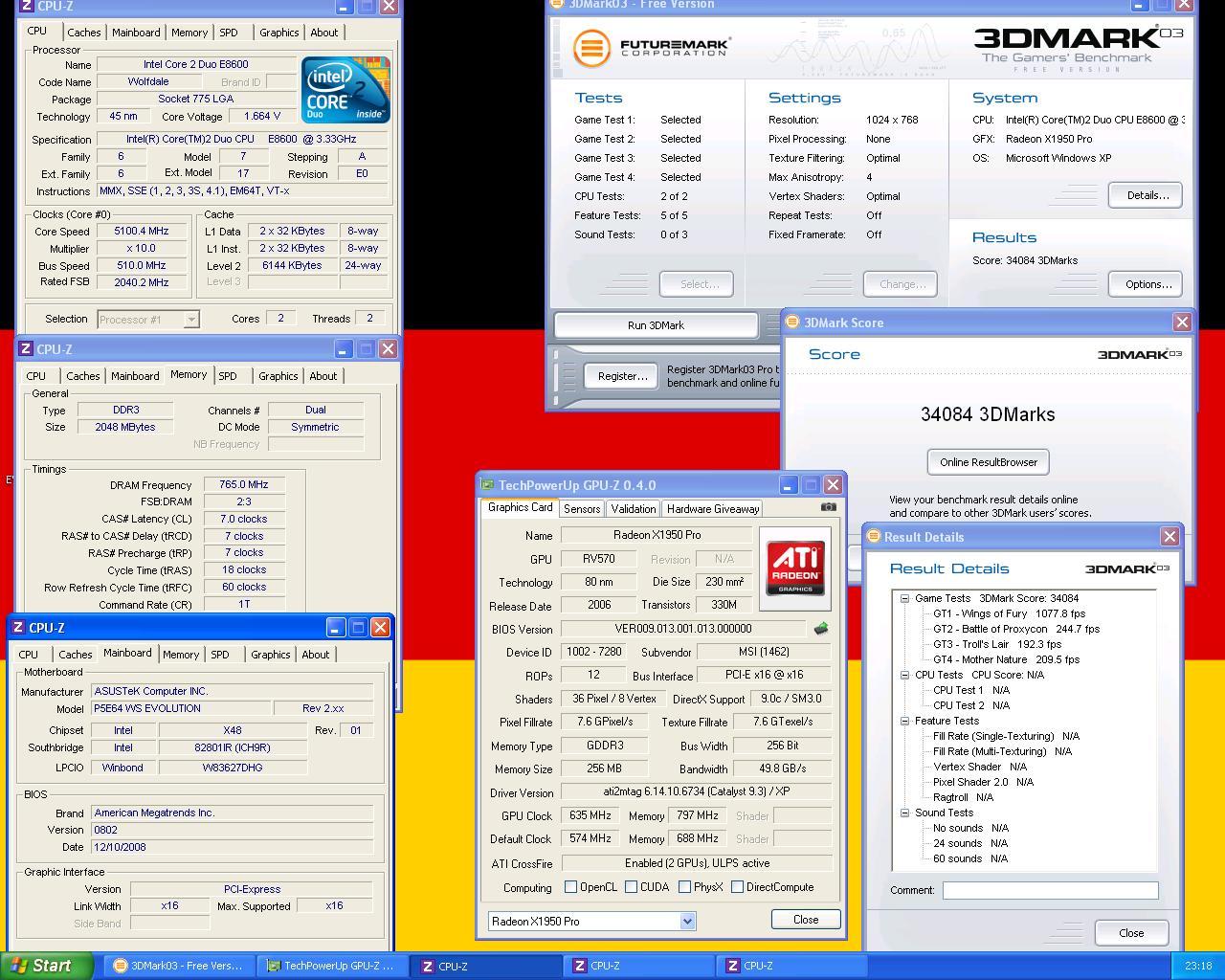Activate the last CPU-Z taskbar button
The image size is (1225, 980).
[x=791, y=966]
